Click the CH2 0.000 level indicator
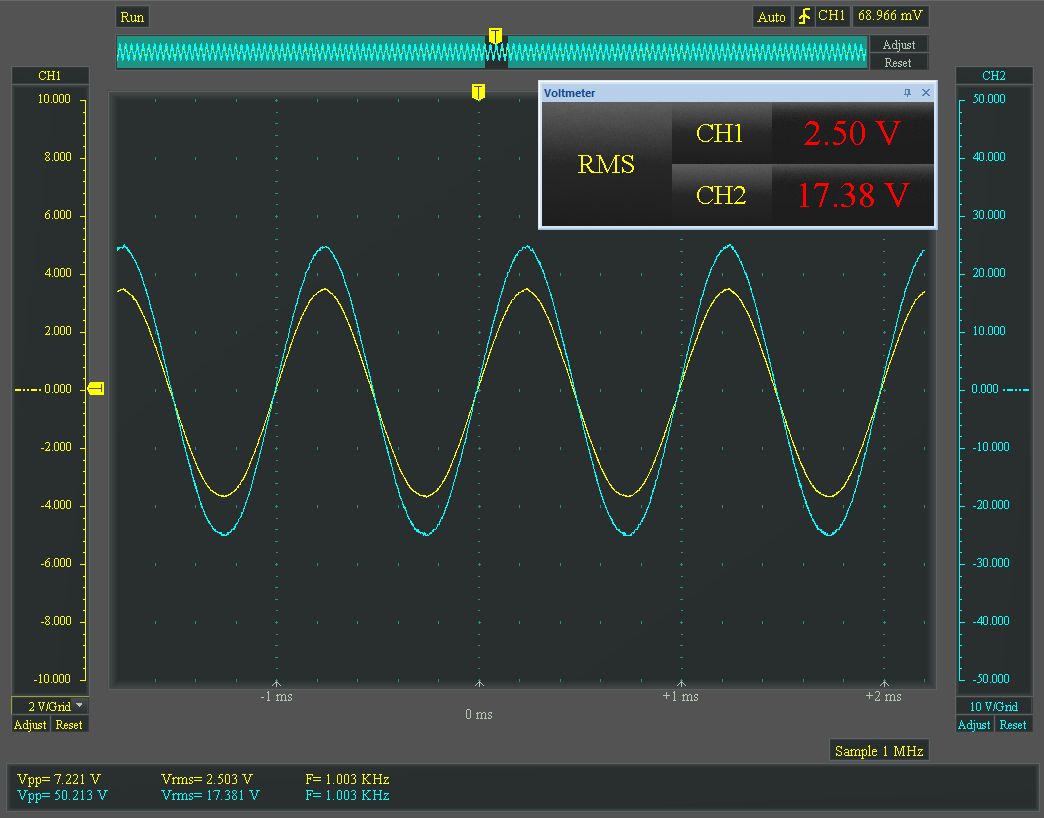The image size is (1044, 818). pyautogui.click(x=1000, y=389)
